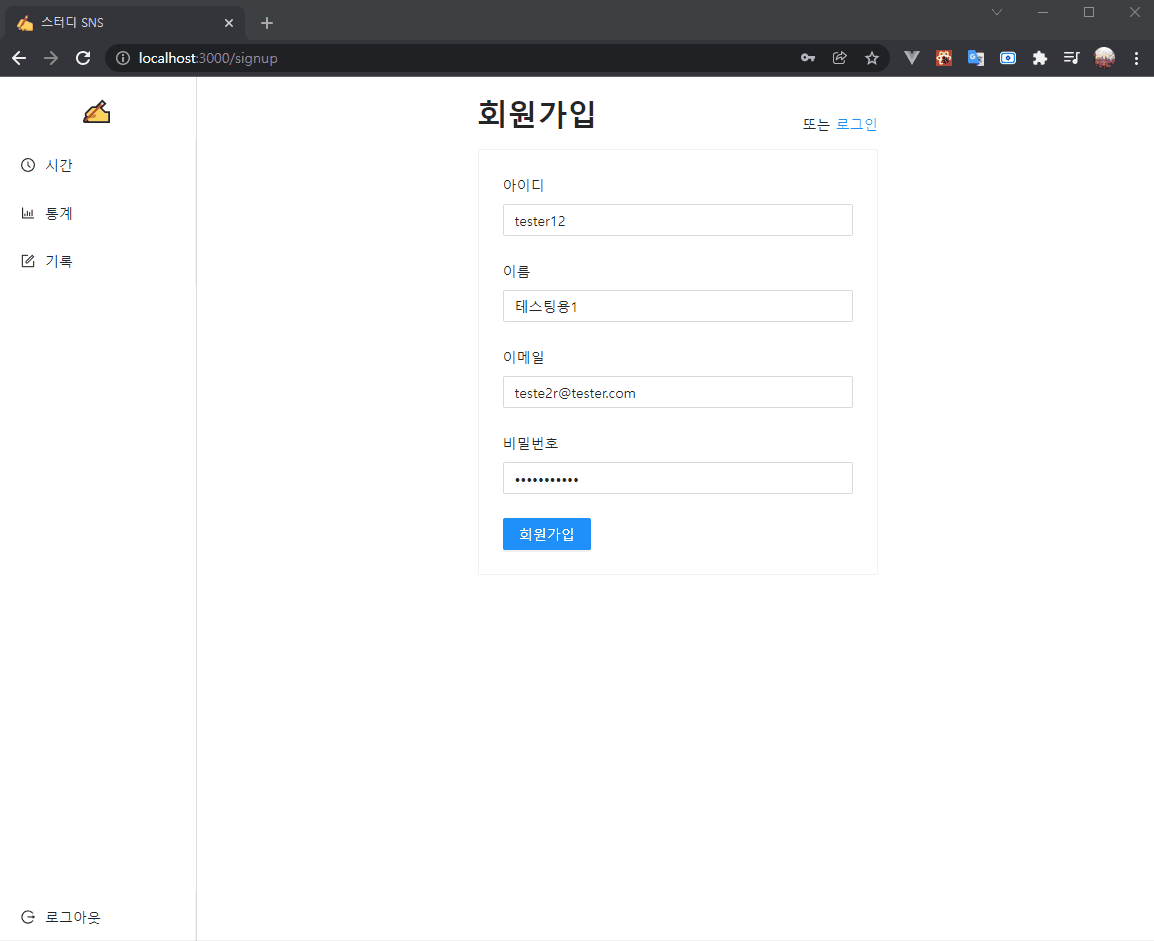This screenshot has height=941, width=1154.
Task: Open the Chrome three-dot menu
Action: click(1136, 58)
